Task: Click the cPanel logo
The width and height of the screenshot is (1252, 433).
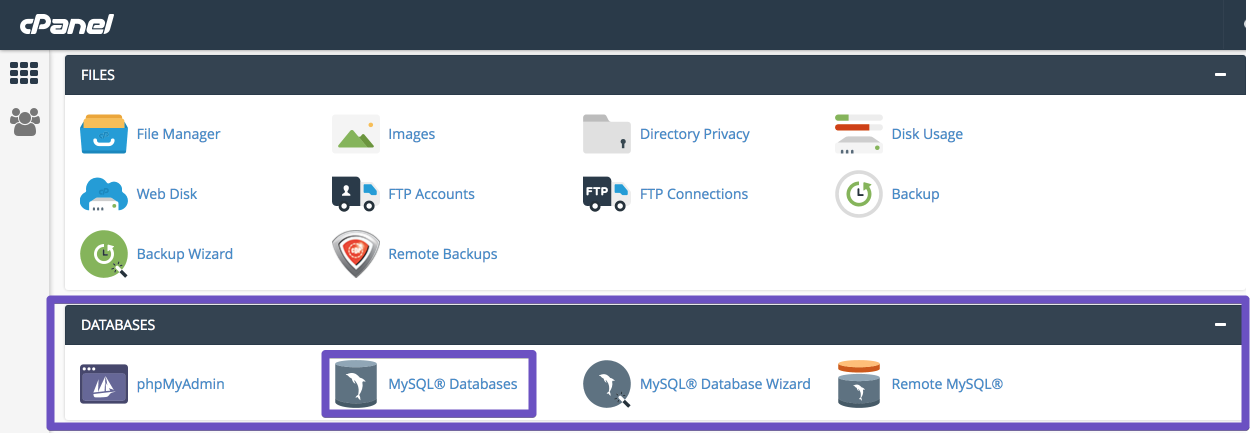Action: (66, 23)
